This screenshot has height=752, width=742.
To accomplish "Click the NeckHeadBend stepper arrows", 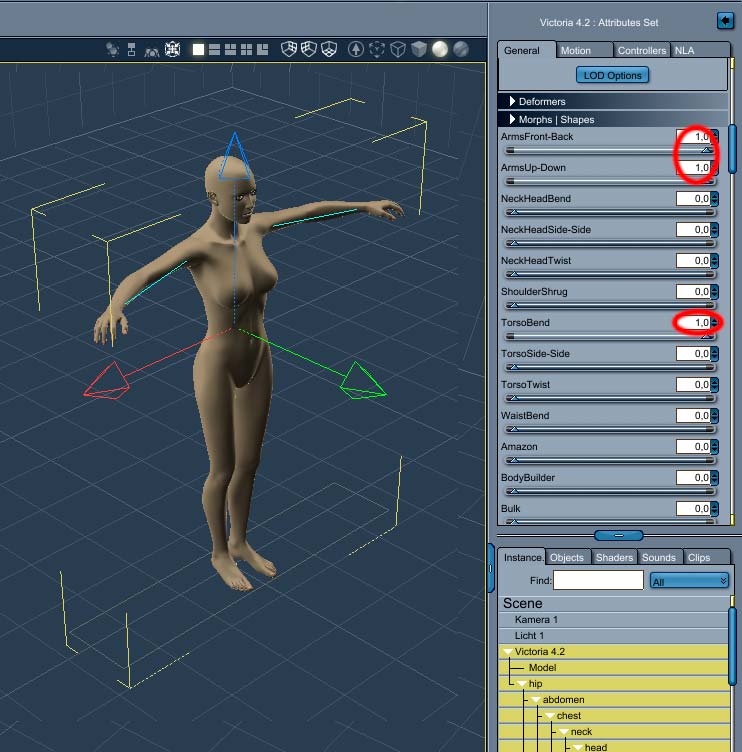I will pyautogui.click(x=715, y=199).
